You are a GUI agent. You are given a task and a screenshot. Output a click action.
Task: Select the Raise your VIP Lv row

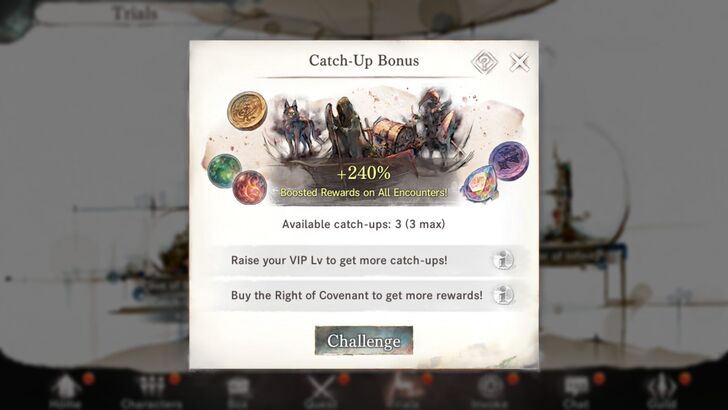[x=366, y=260]
